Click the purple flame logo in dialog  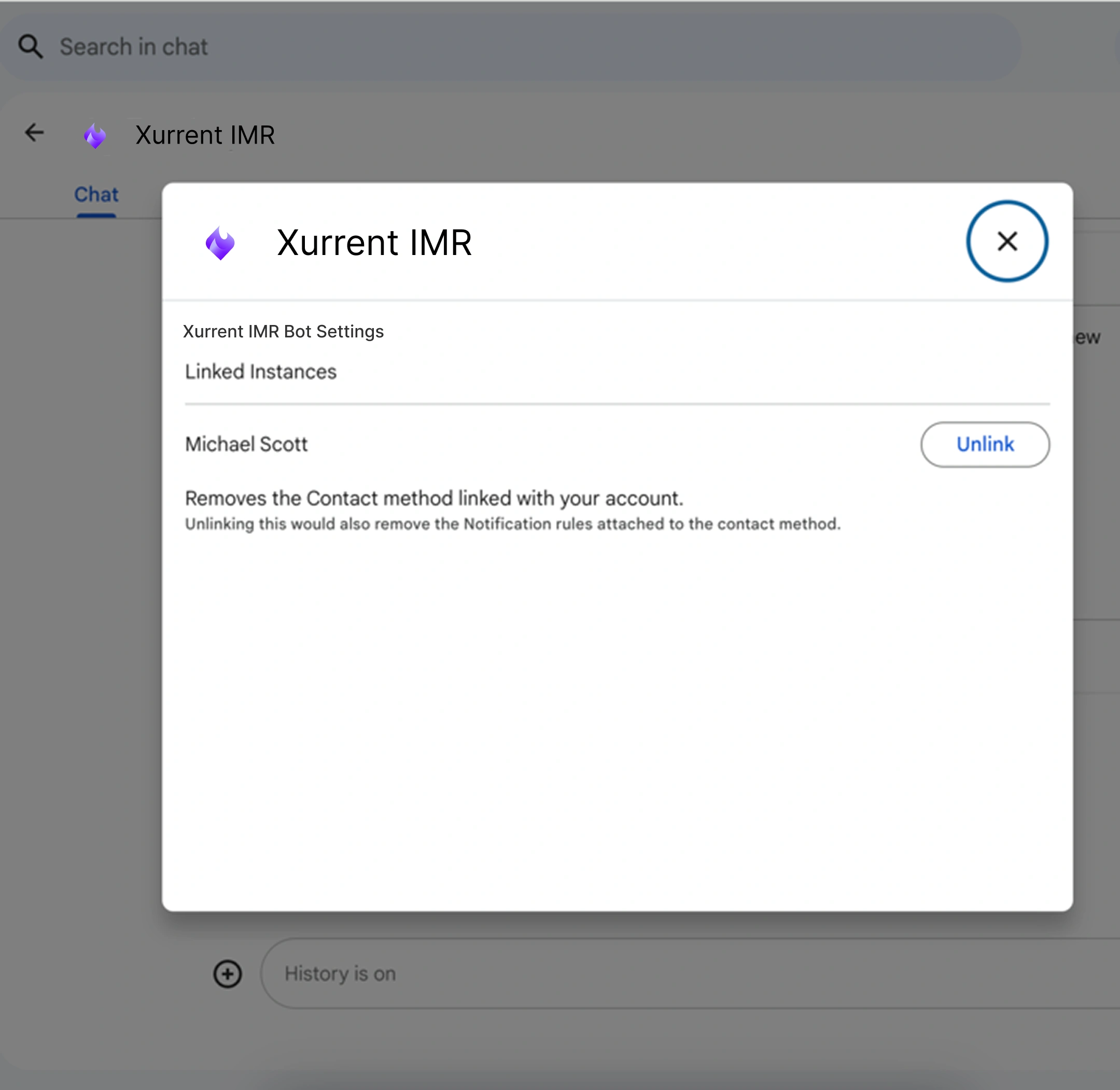tap(220, 243)
